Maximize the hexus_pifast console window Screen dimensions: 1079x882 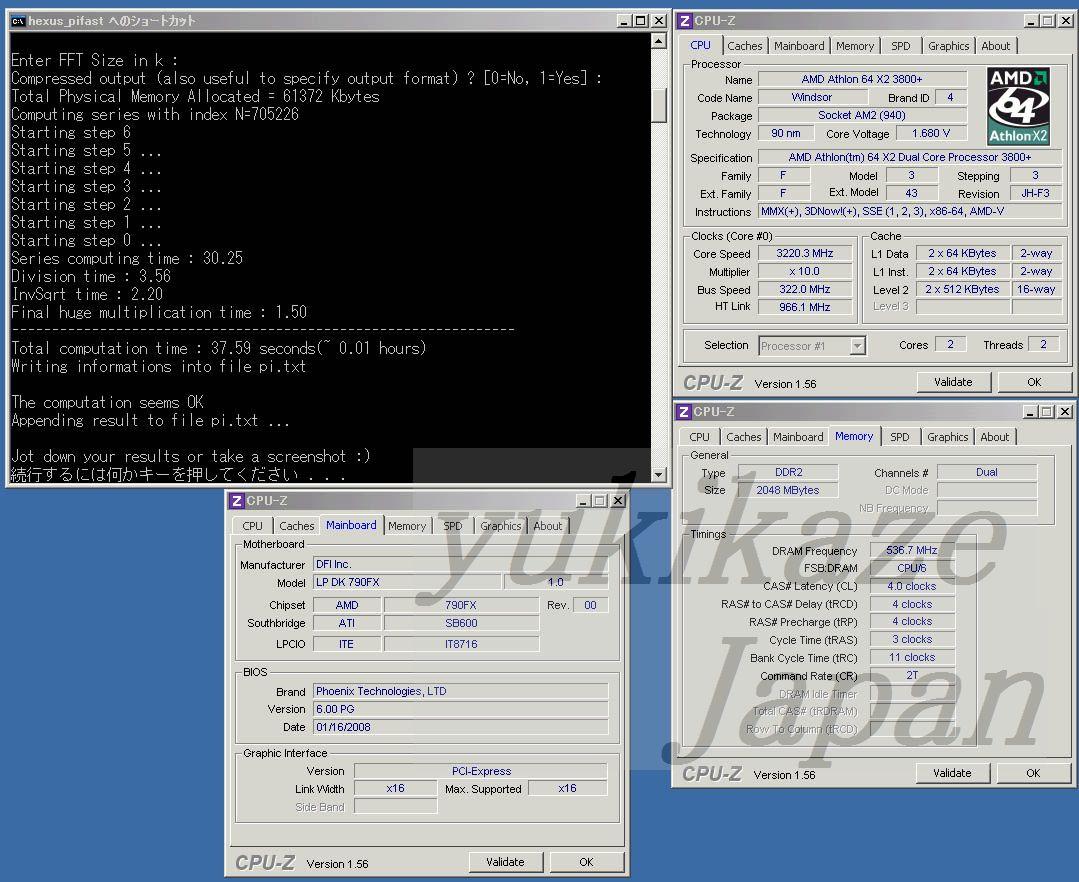(x=641, y=21)
